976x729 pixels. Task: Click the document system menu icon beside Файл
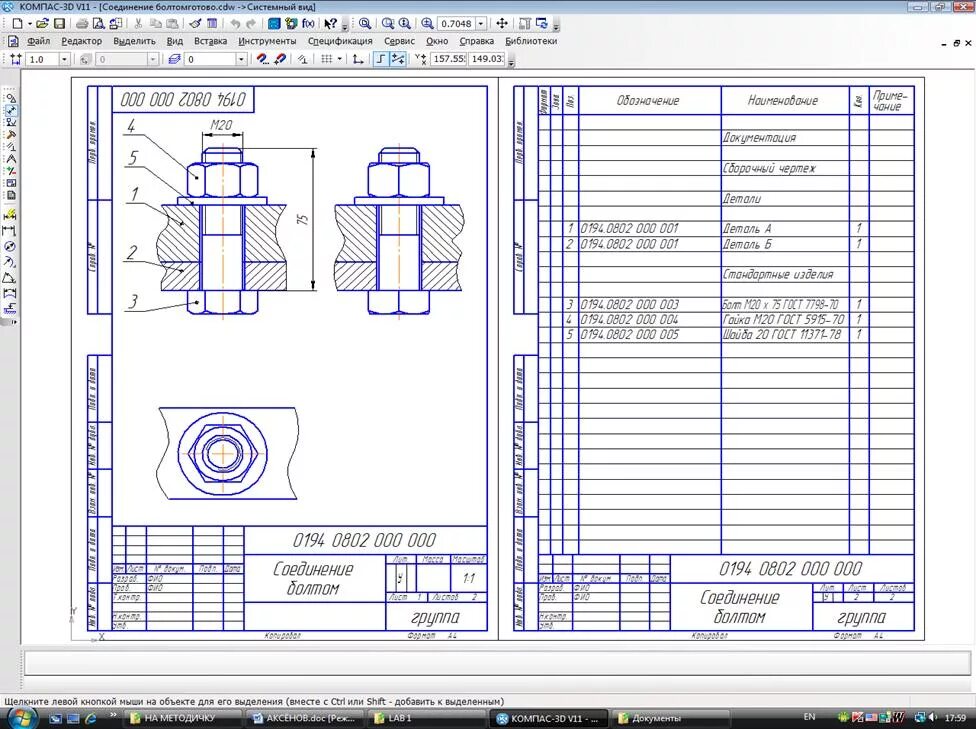tap(13, 41)
